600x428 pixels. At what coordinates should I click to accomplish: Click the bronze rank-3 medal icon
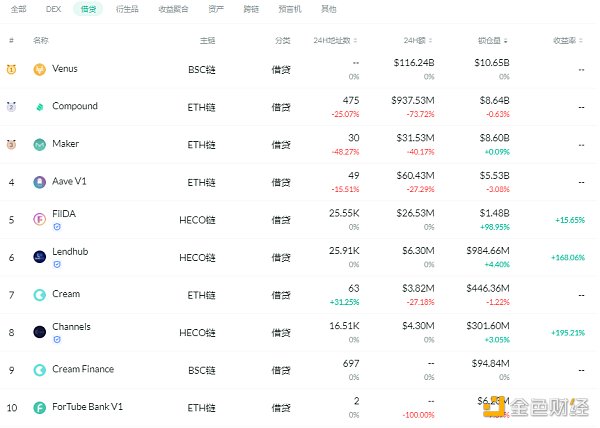click(x=11, y=145)
